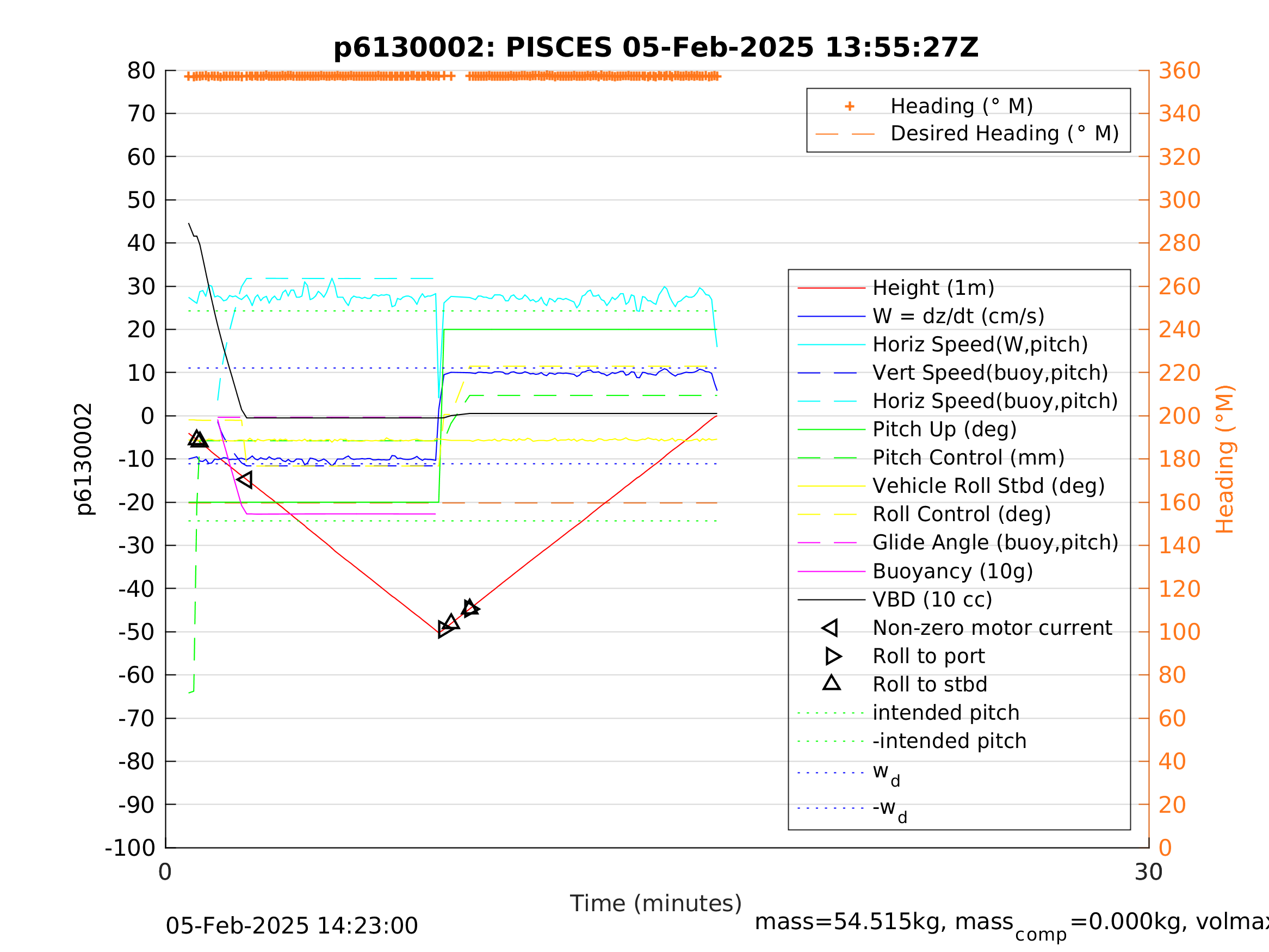Click the 'Time (minutes)' x-axis label

tap(656, 904)
